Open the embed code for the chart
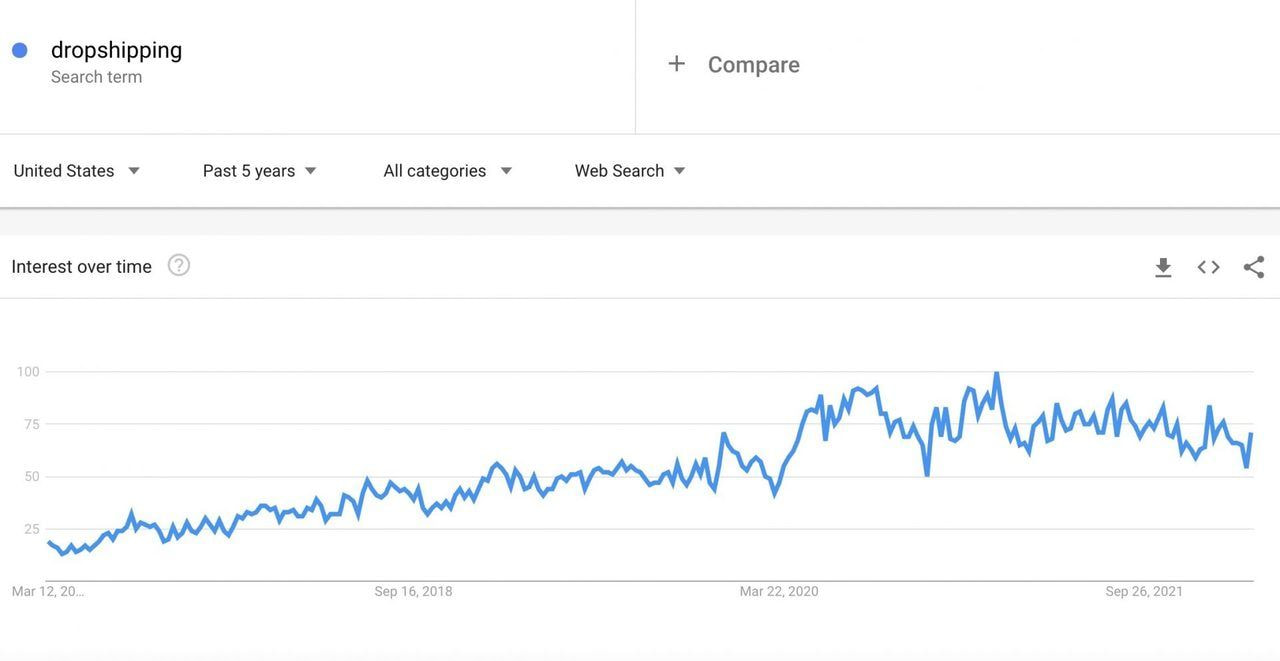This screenshot has height=661, width=1280. [x=1207, y=267]
